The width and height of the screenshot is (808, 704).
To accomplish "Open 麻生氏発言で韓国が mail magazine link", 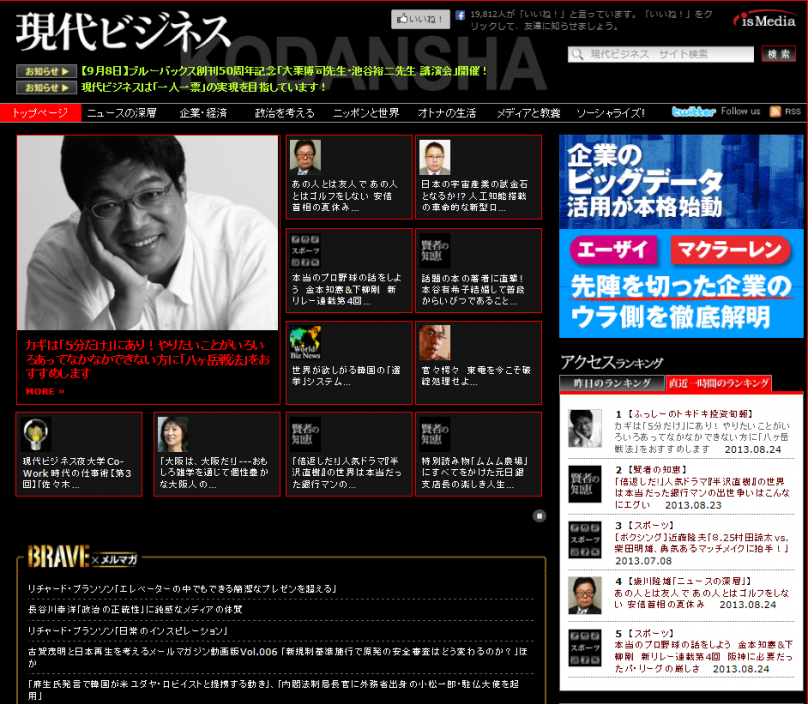I will [273, 690].
